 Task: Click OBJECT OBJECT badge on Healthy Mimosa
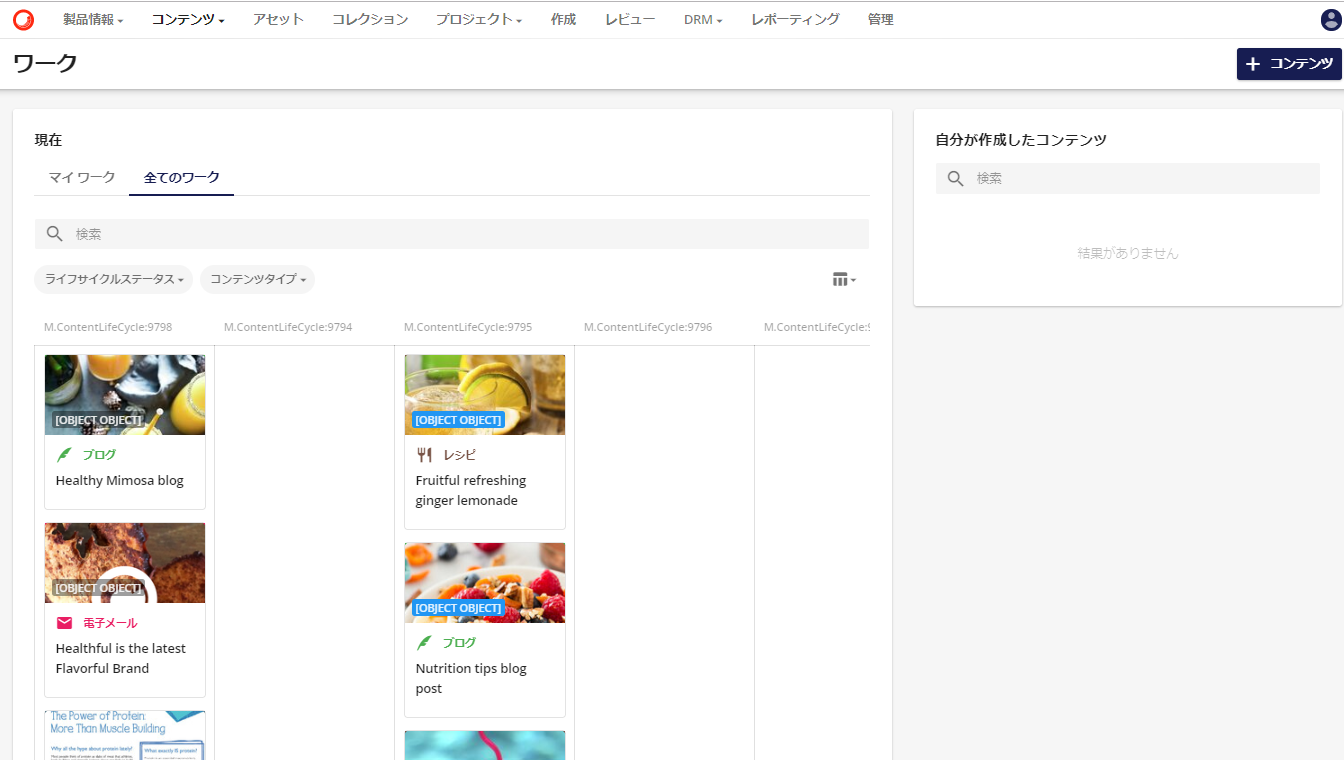point(98,420)
